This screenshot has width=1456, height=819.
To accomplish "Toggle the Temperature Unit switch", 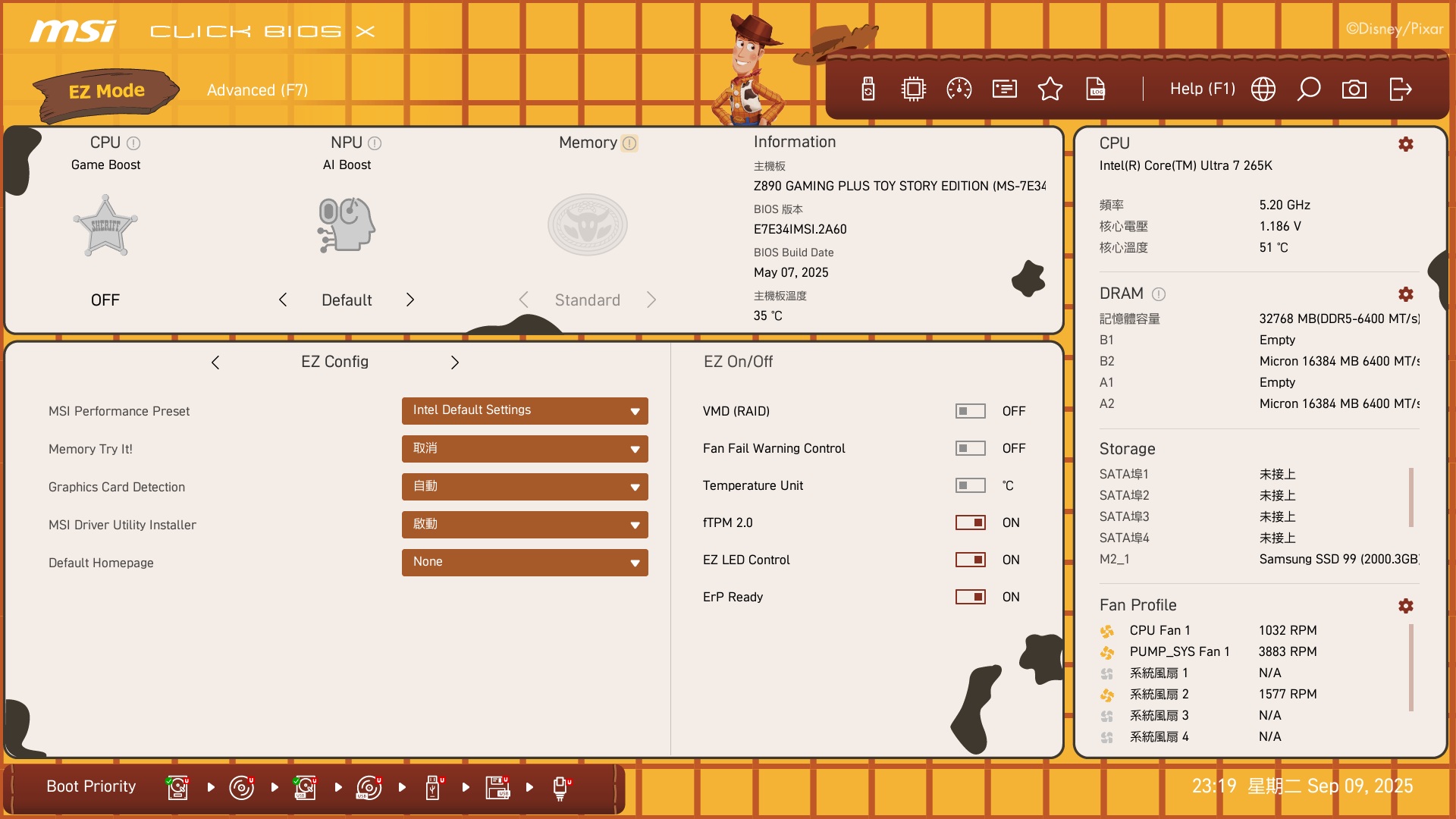I will pyautogui.click(x=971, y=485).
